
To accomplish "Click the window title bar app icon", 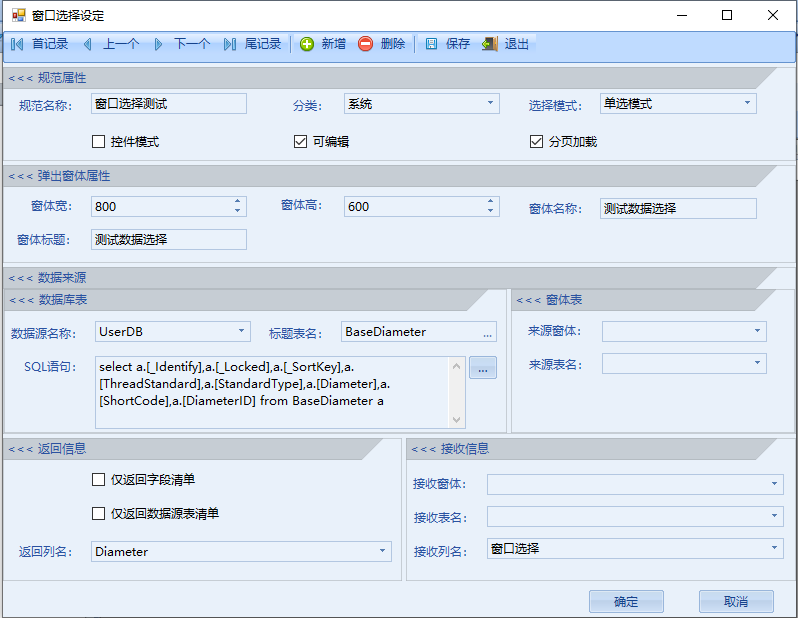I will coord(19,15).
